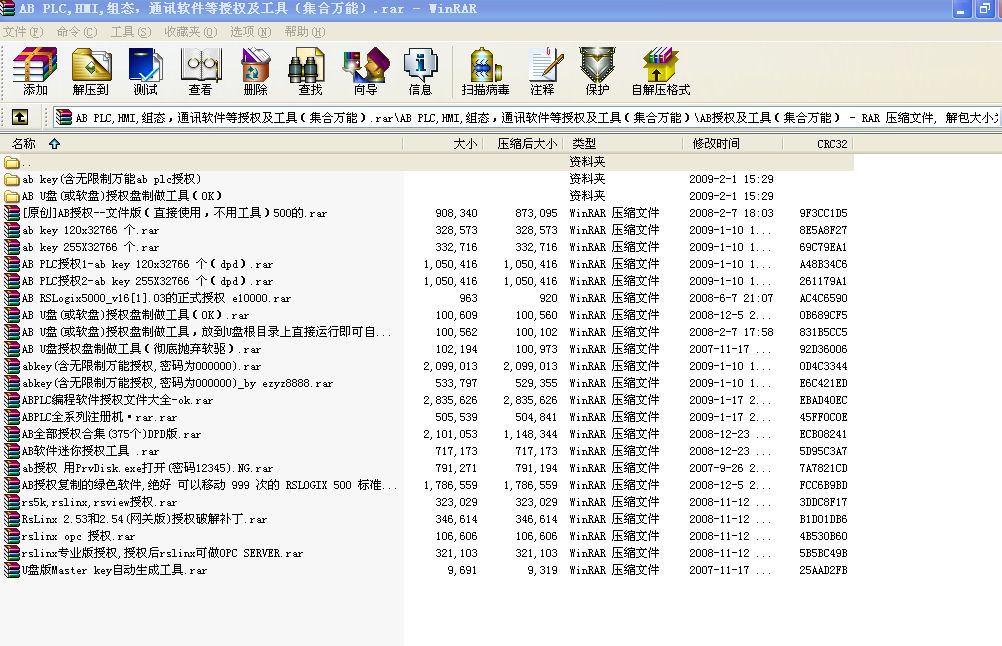Screen dimensions: 1002x646
Task: Open the 收藏夹 (Favorites) menu
Action: [190, 32]
